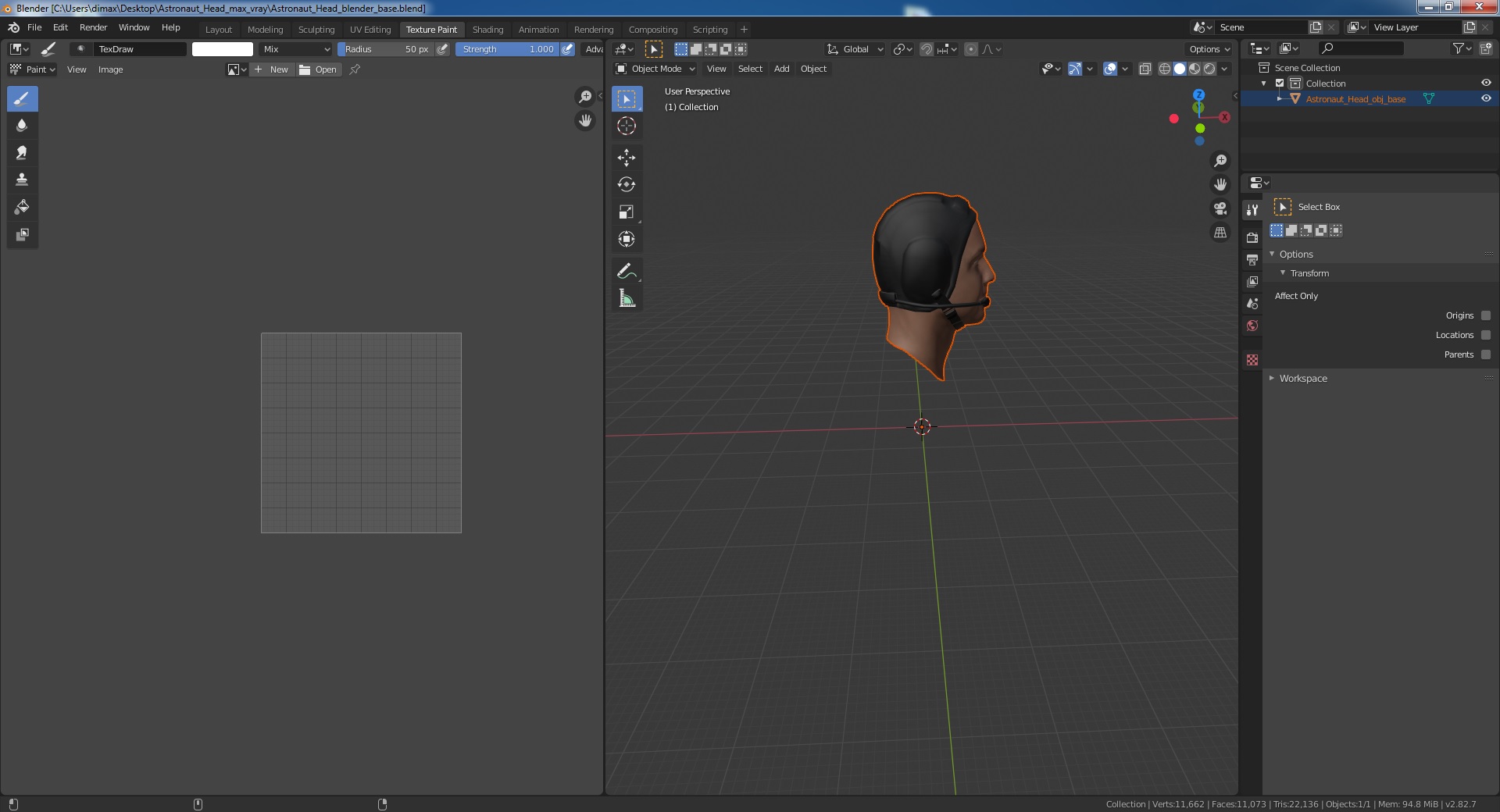Click the white brush color swatch
This screenshot has height=812, width=1500.
point(223,49)
